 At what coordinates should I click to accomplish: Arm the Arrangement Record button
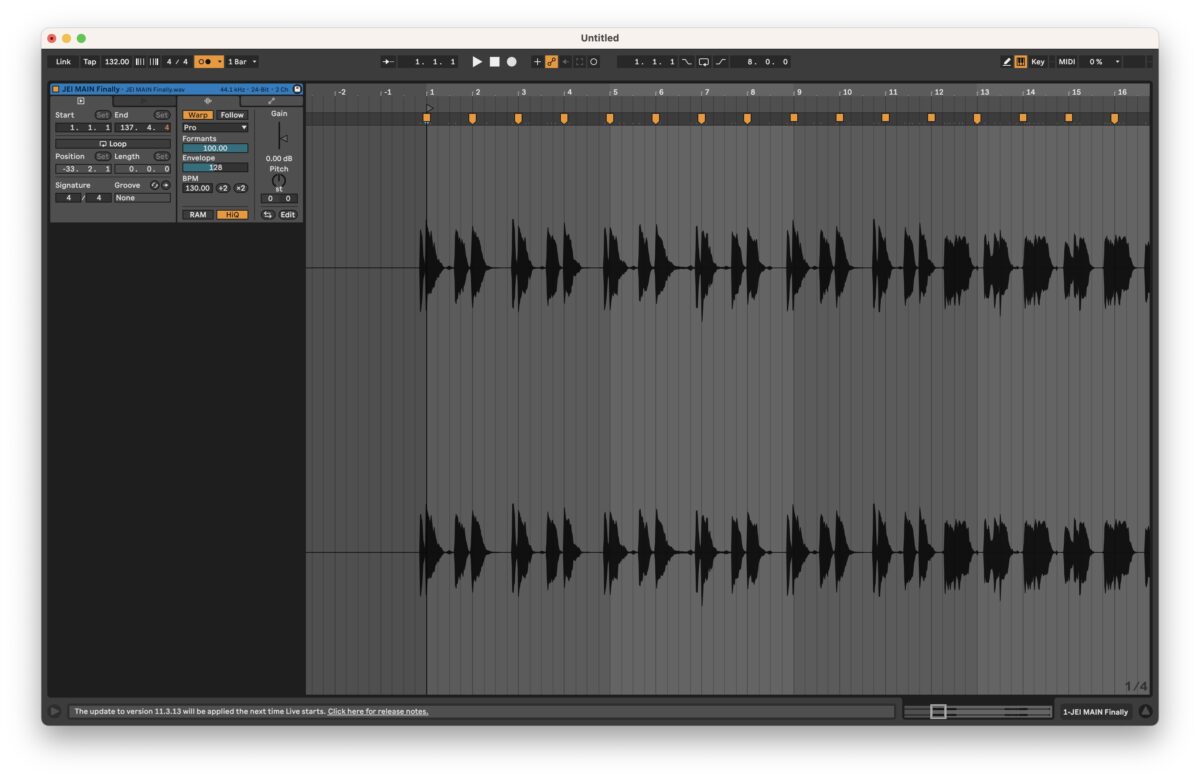click(x=511, y=62)
